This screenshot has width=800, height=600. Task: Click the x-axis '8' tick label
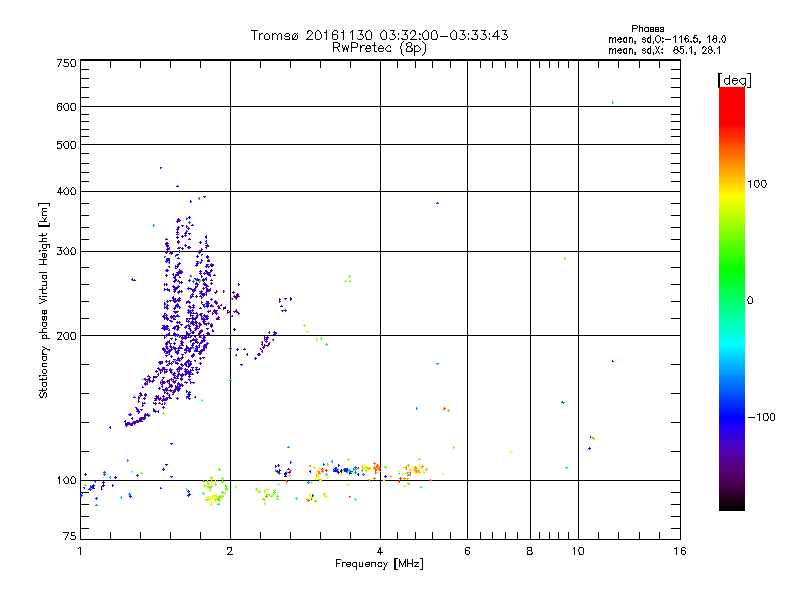(x=530, y=551)
